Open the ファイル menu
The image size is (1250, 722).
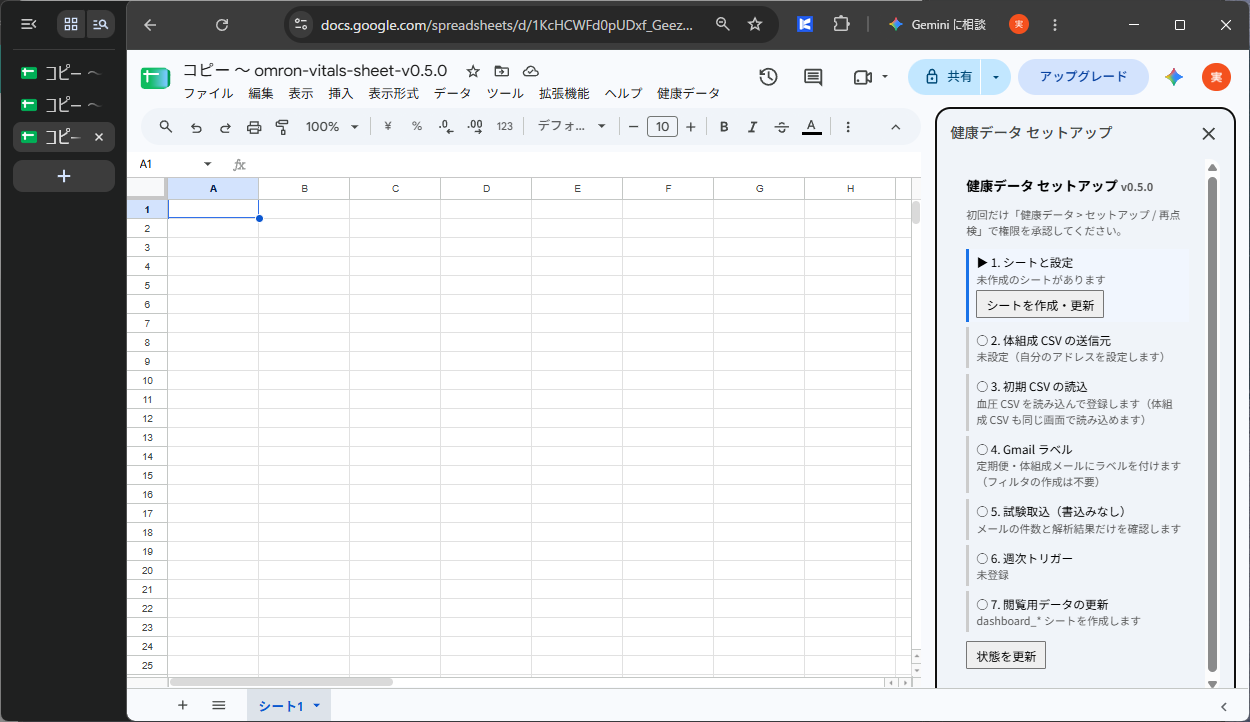[x=208, y=94]
